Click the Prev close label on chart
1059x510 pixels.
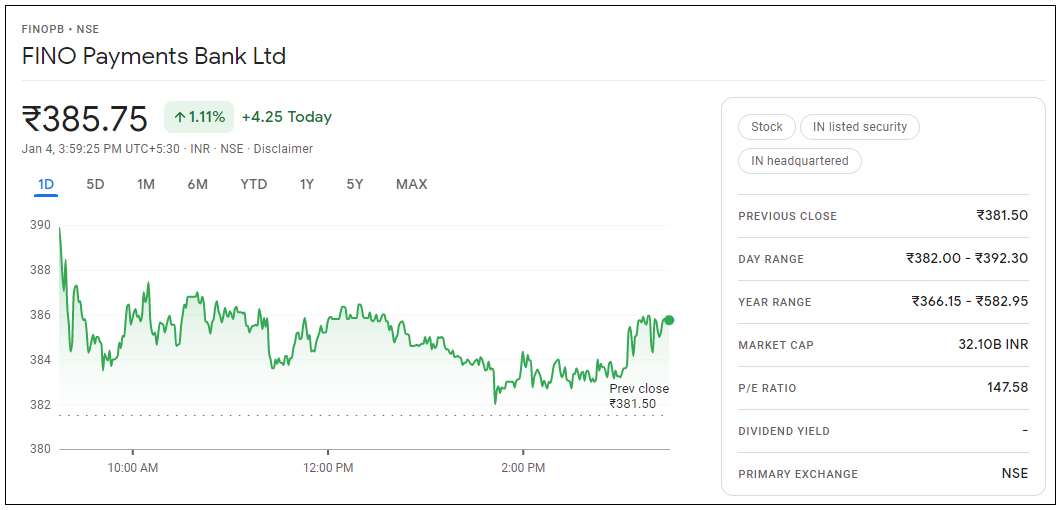click(639, 389)
